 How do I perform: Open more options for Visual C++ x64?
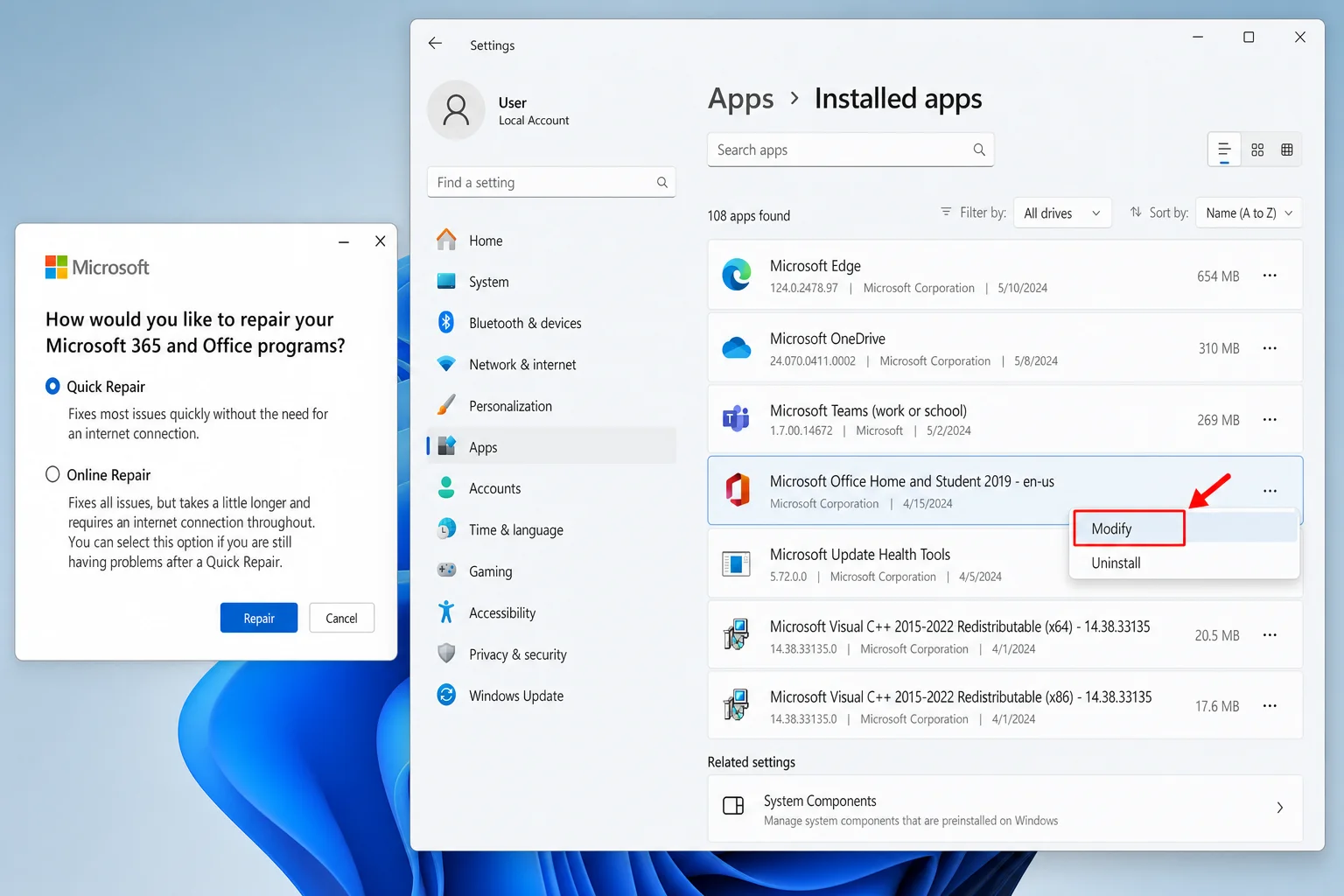click(1270, 635)
